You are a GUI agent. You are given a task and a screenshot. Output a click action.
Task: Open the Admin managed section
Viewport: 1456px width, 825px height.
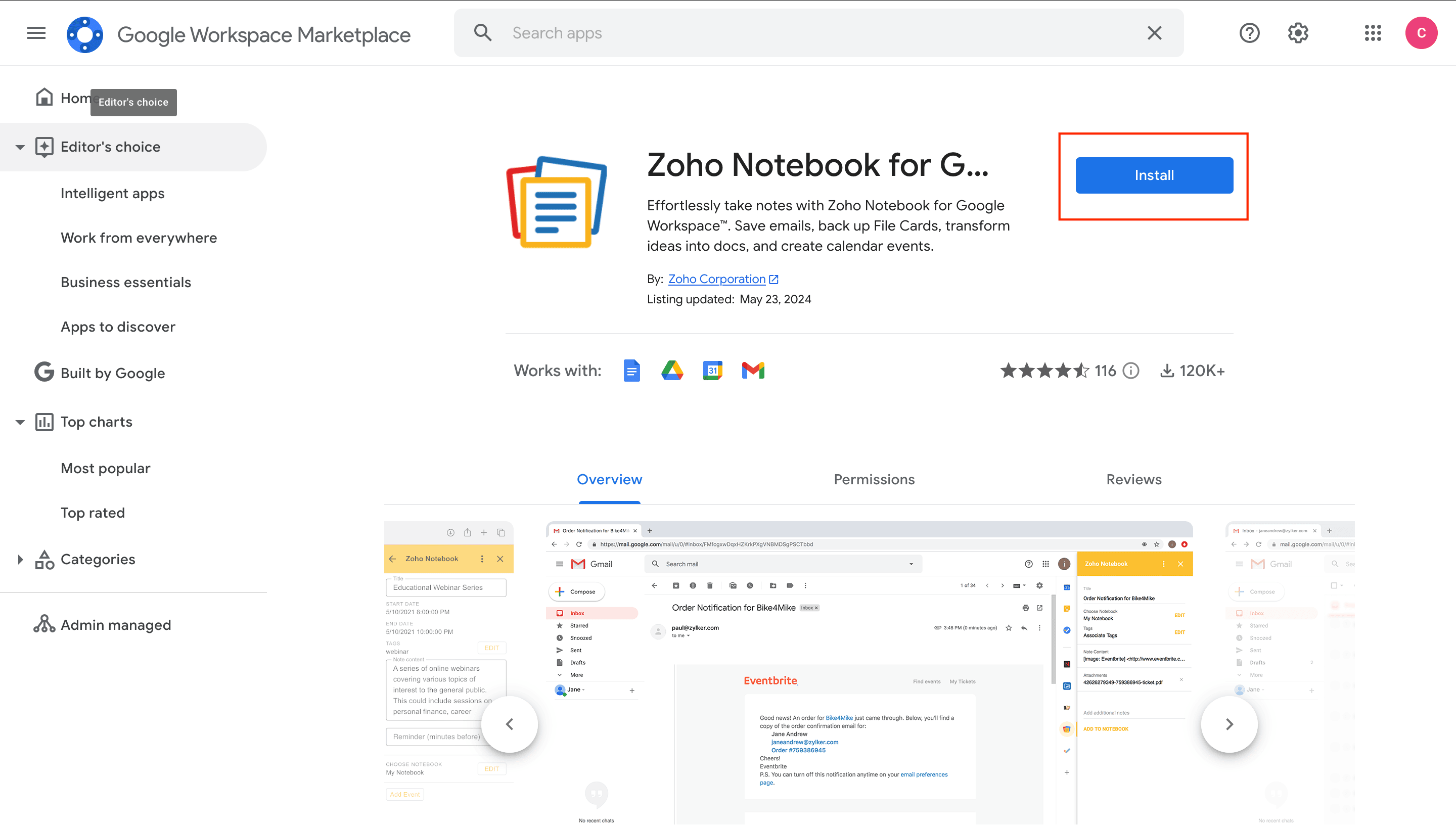tap(116, 625)
